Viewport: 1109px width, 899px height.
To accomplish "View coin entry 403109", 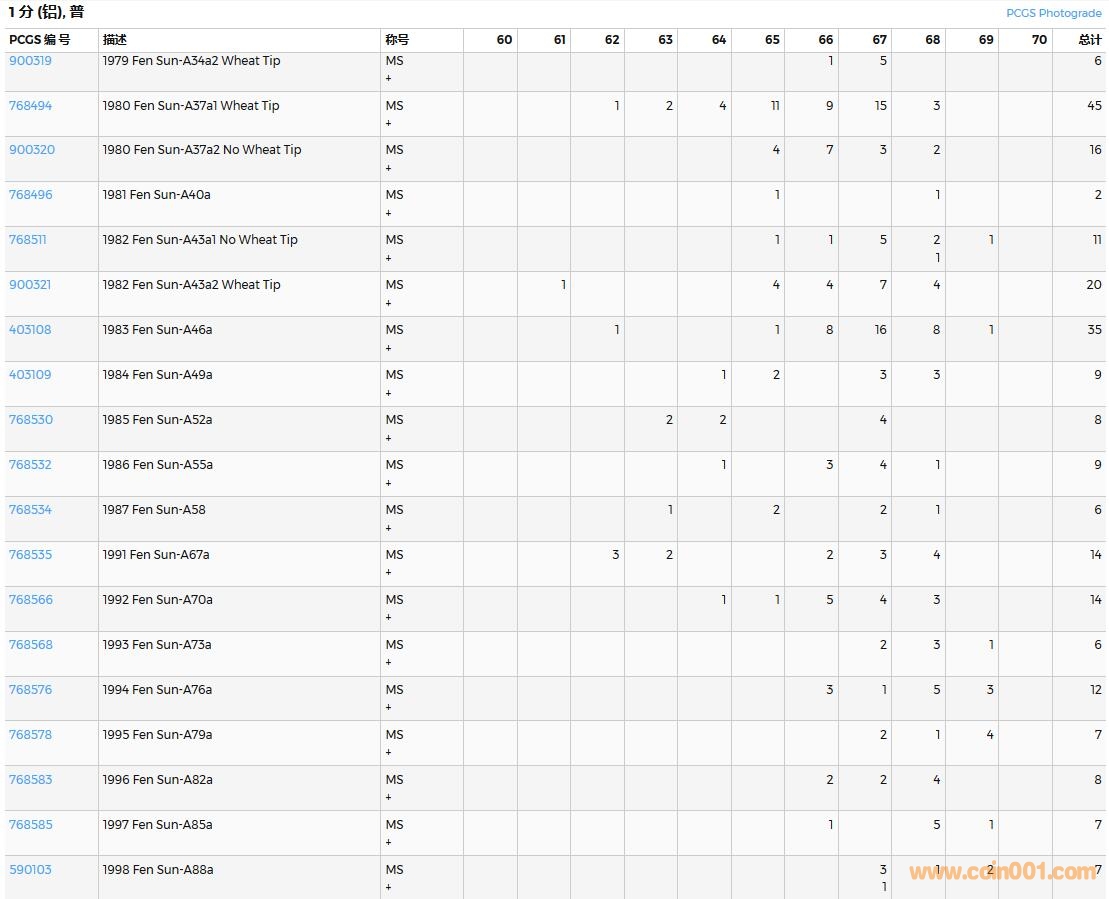I will click(x=30, y=375).
